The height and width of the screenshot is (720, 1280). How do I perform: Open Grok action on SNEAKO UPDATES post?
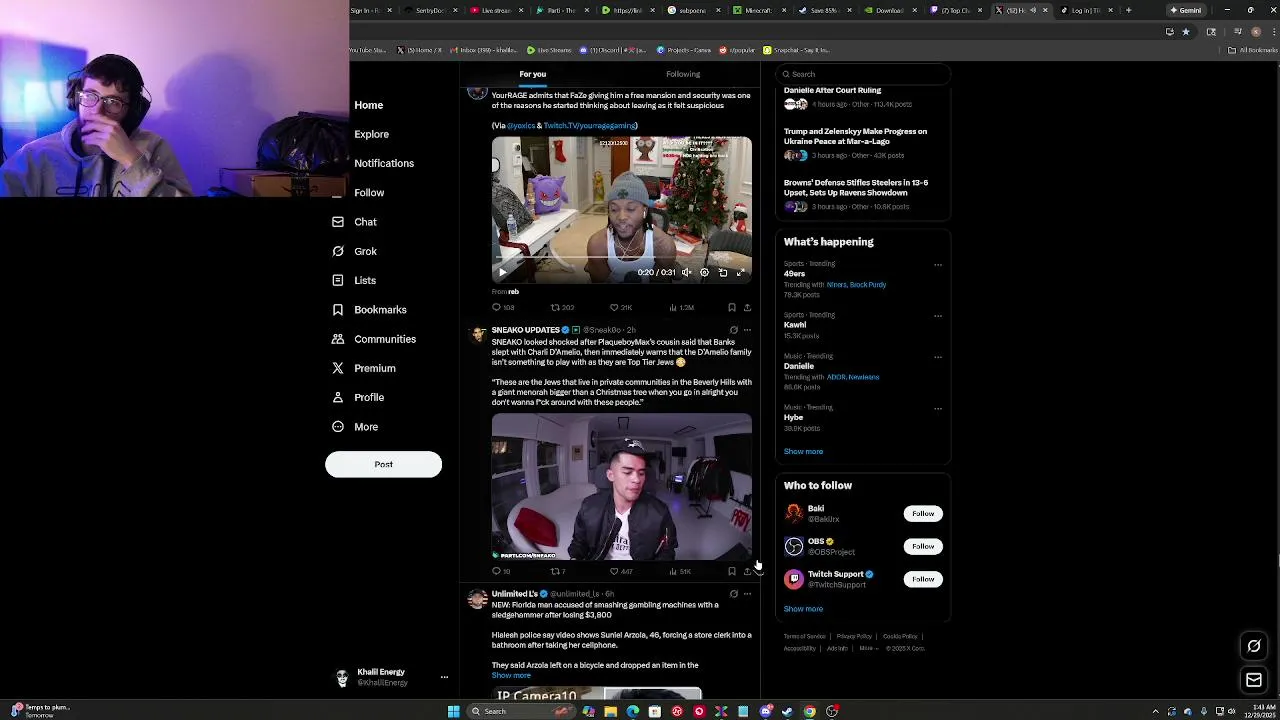coord(733,330)
